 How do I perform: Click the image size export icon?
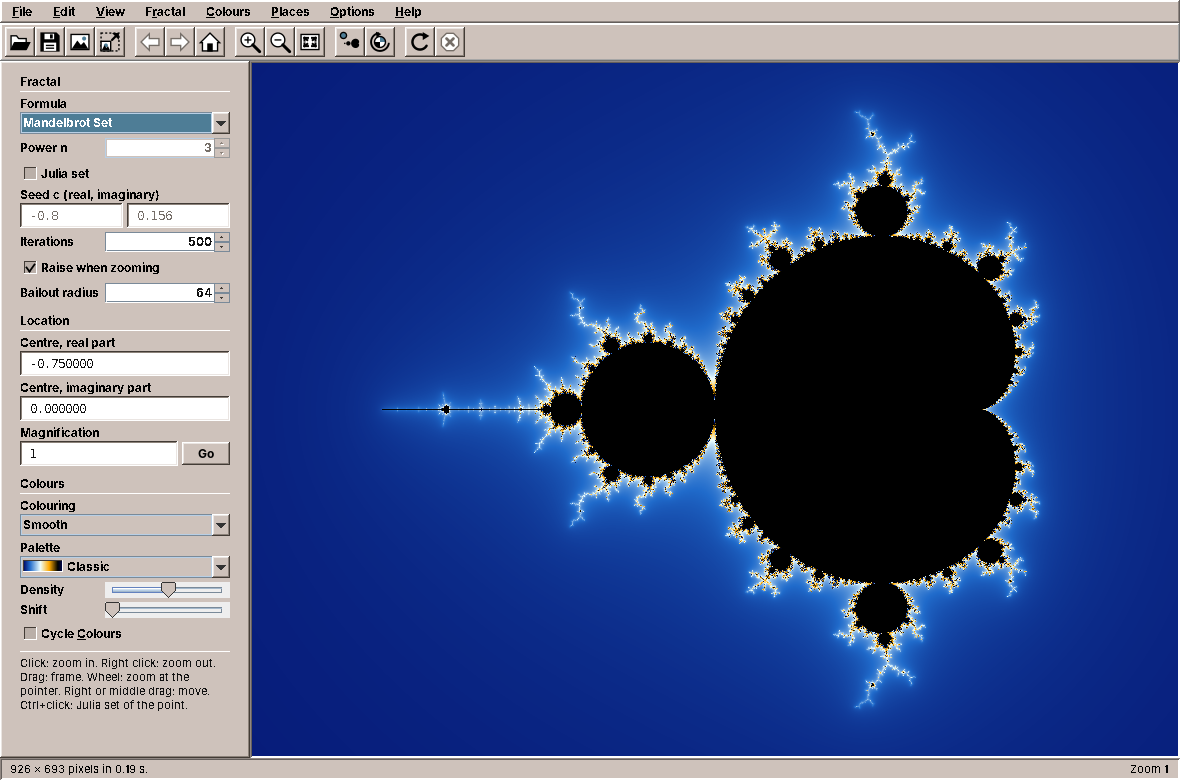[x=110, y=42]
